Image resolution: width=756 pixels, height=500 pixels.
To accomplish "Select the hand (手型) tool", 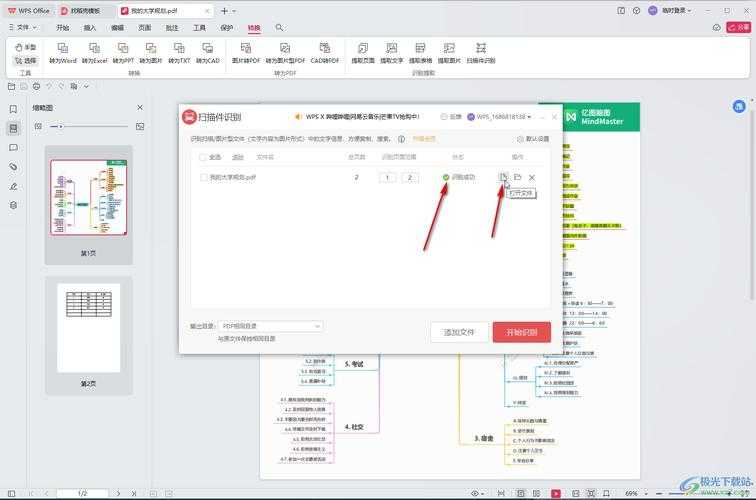I will (x=26, y=47).
